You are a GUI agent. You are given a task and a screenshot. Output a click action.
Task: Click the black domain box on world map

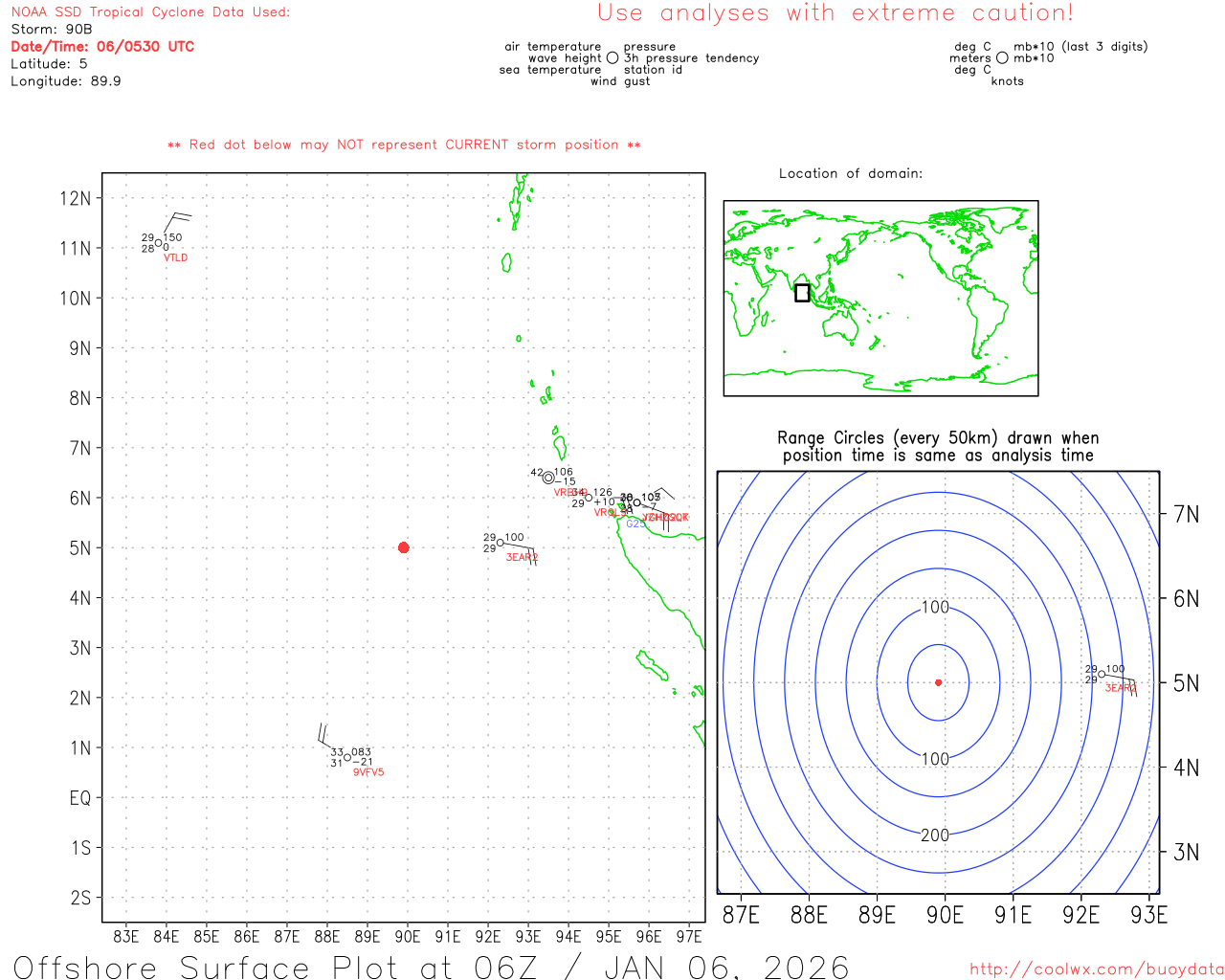(802, 293)
